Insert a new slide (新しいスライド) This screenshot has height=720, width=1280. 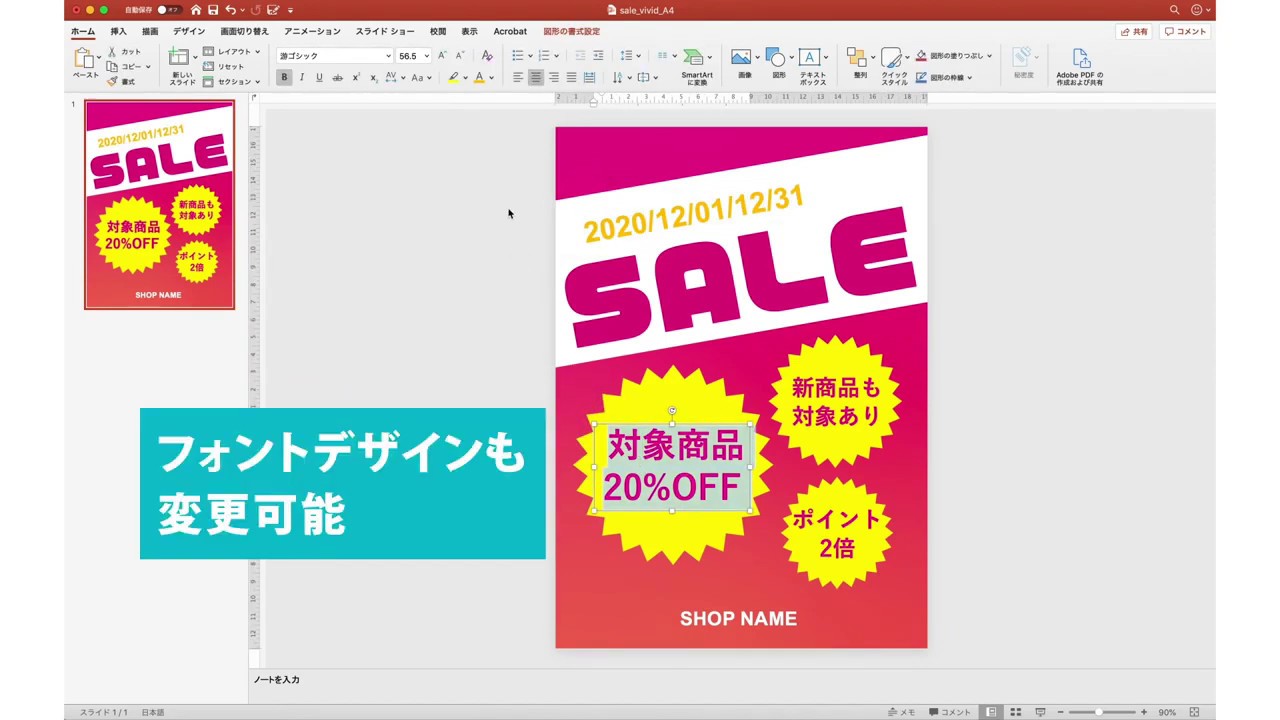coord(181,66)
